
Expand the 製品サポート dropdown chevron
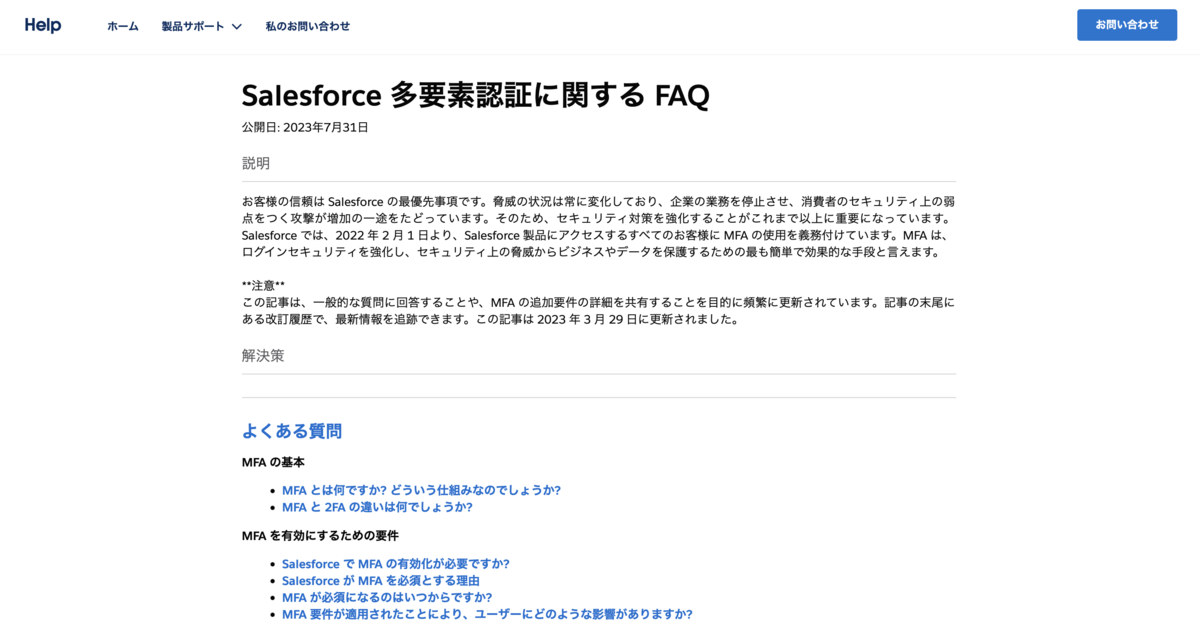[237, 27]
